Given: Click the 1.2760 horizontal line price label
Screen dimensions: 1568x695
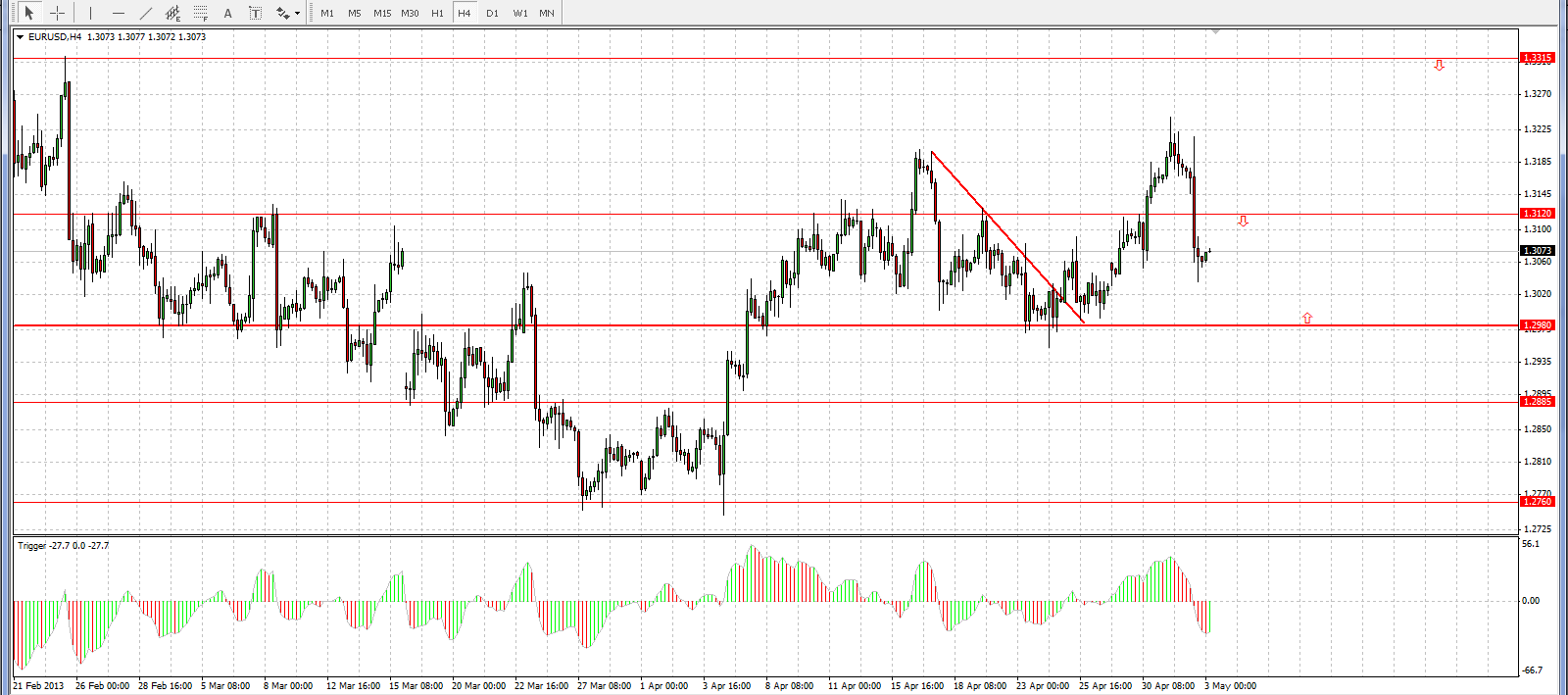Looking at the screenshot, I should (1537, 502).
